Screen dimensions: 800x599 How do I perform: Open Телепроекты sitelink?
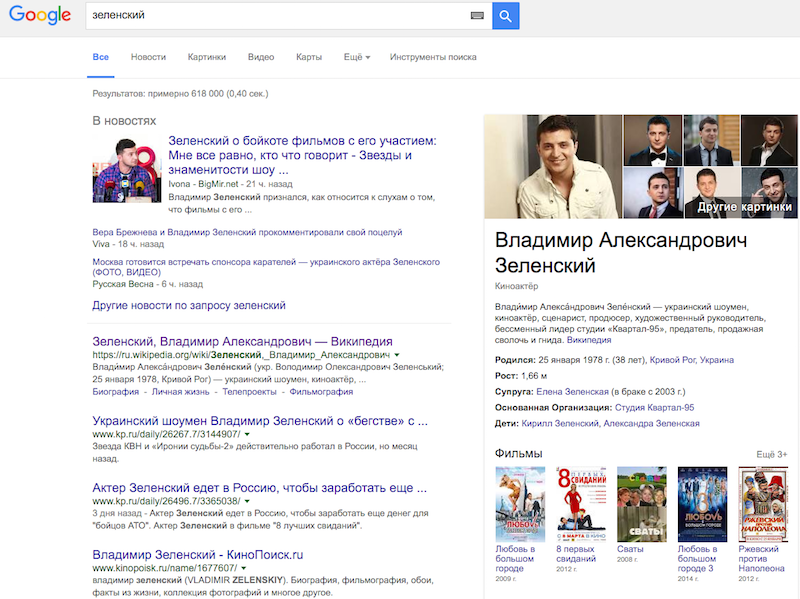[249, 392]
